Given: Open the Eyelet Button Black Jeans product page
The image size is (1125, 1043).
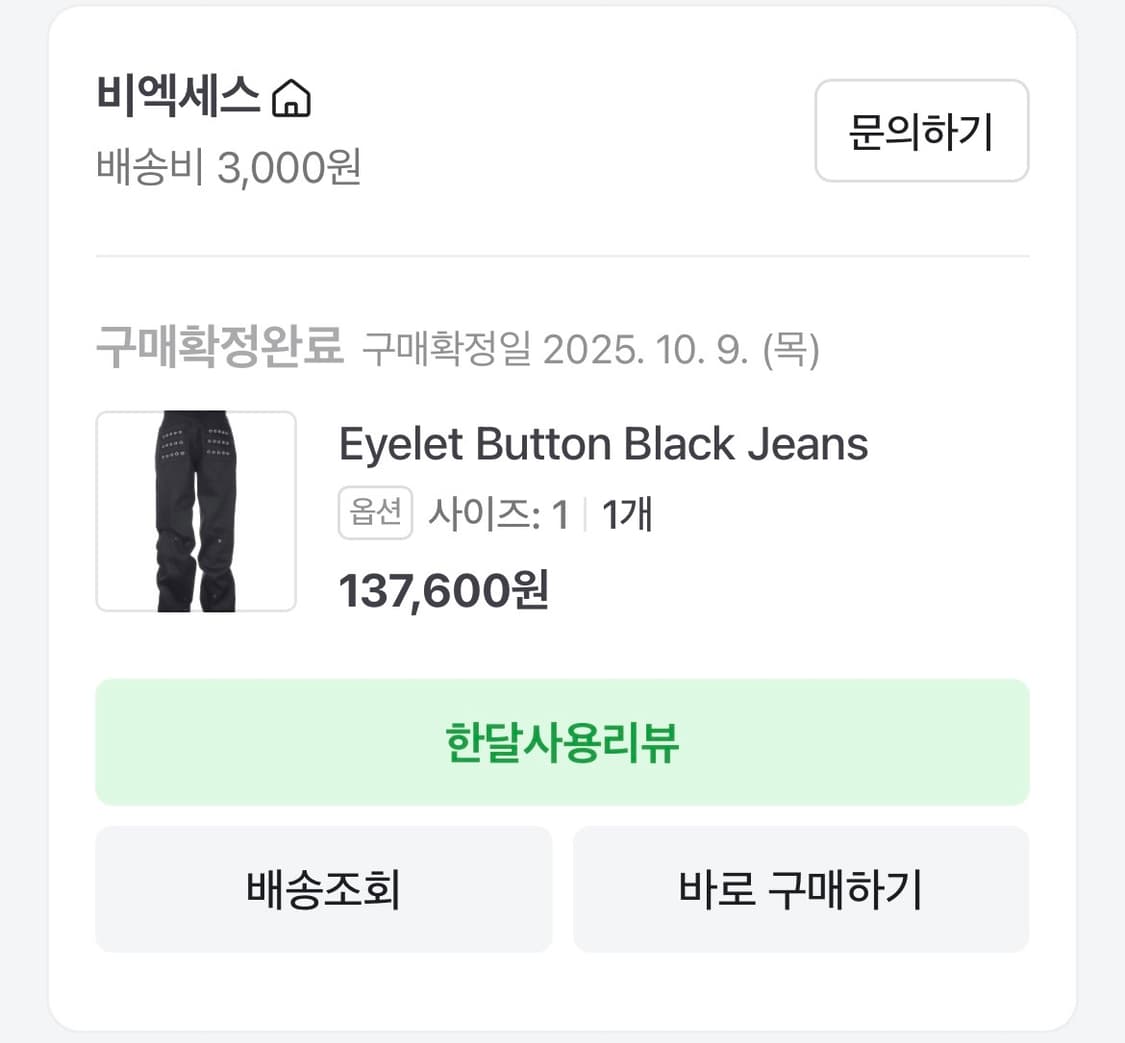Looking at the screenshot, I should click(603, 443).
